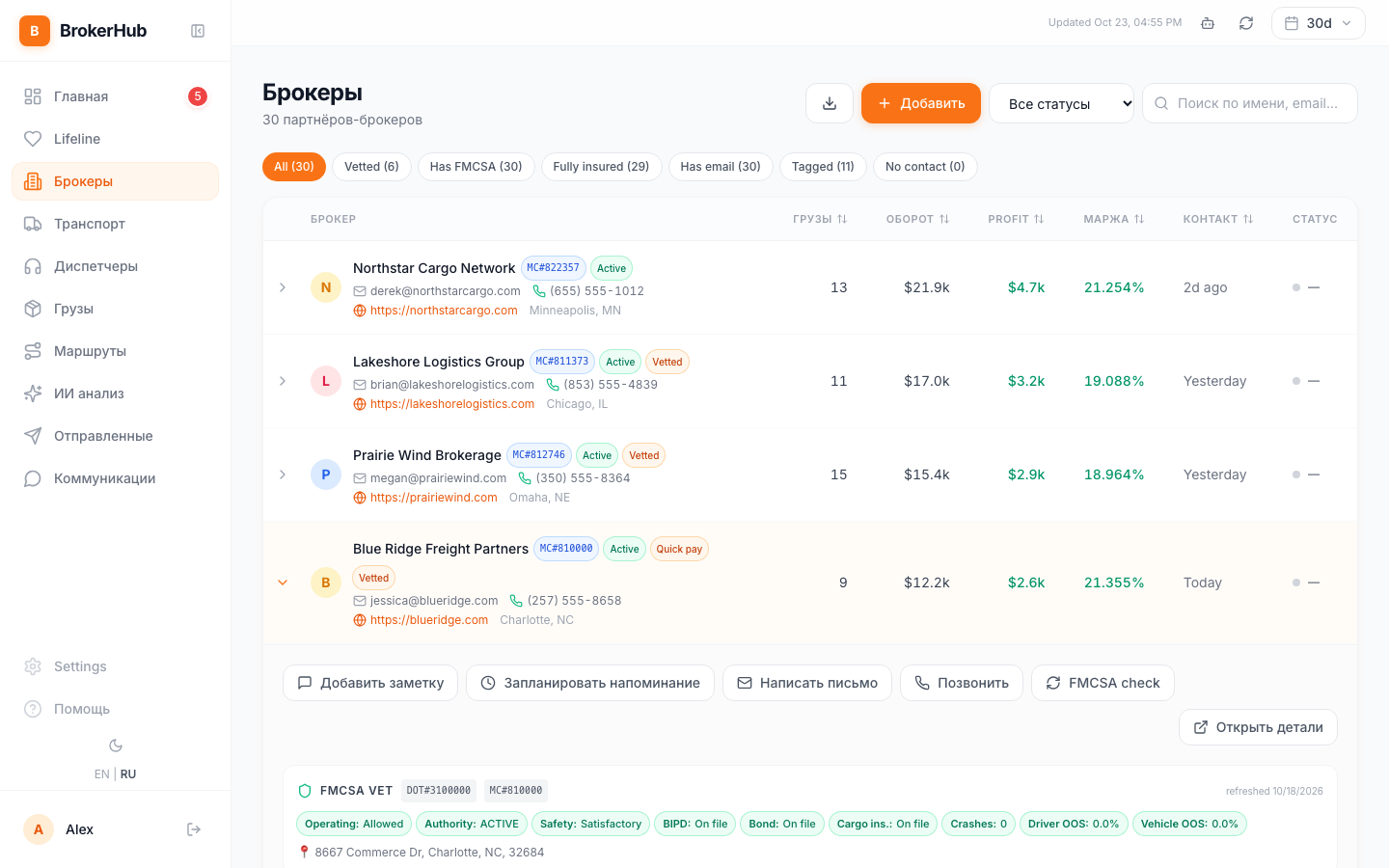Click the search by name field
The width and height of the screenshot is (1389, 868).
(x=1250, y=103)
